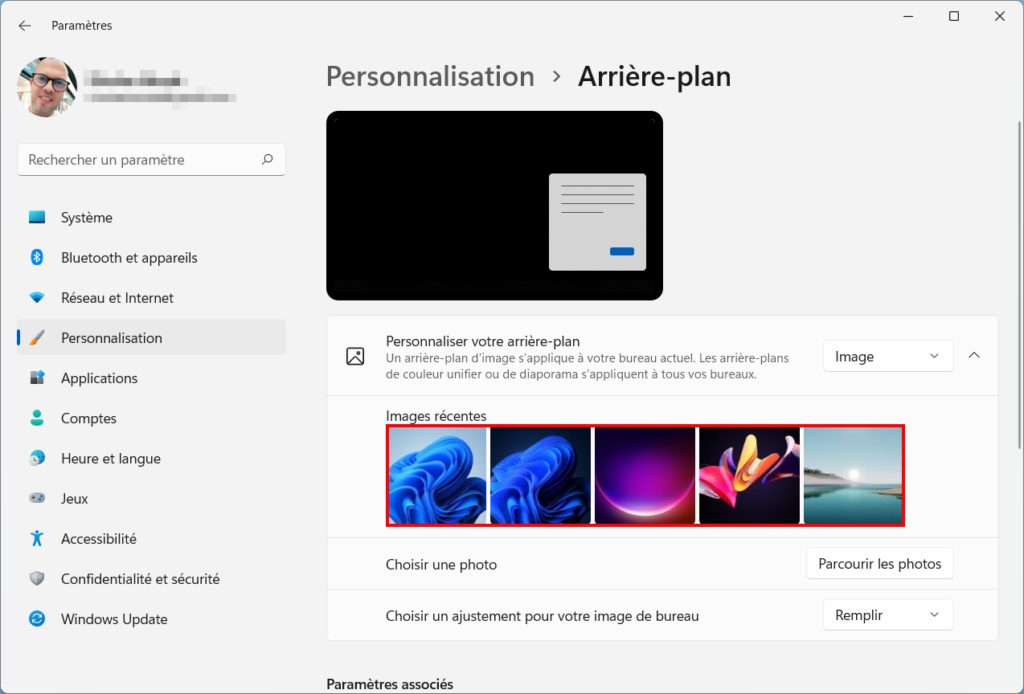Click the black desktop preview image

[x=494, y=206]
